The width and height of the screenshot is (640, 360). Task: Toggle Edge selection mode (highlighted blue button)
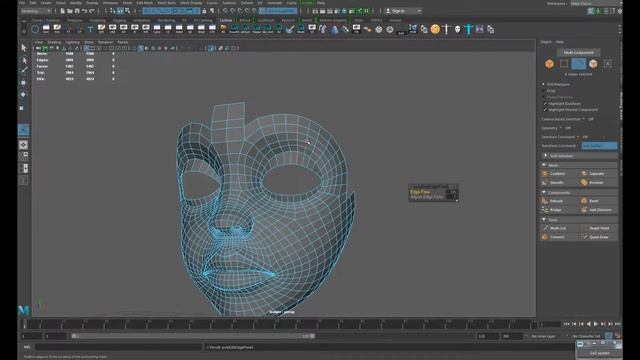tap(578, 64)
